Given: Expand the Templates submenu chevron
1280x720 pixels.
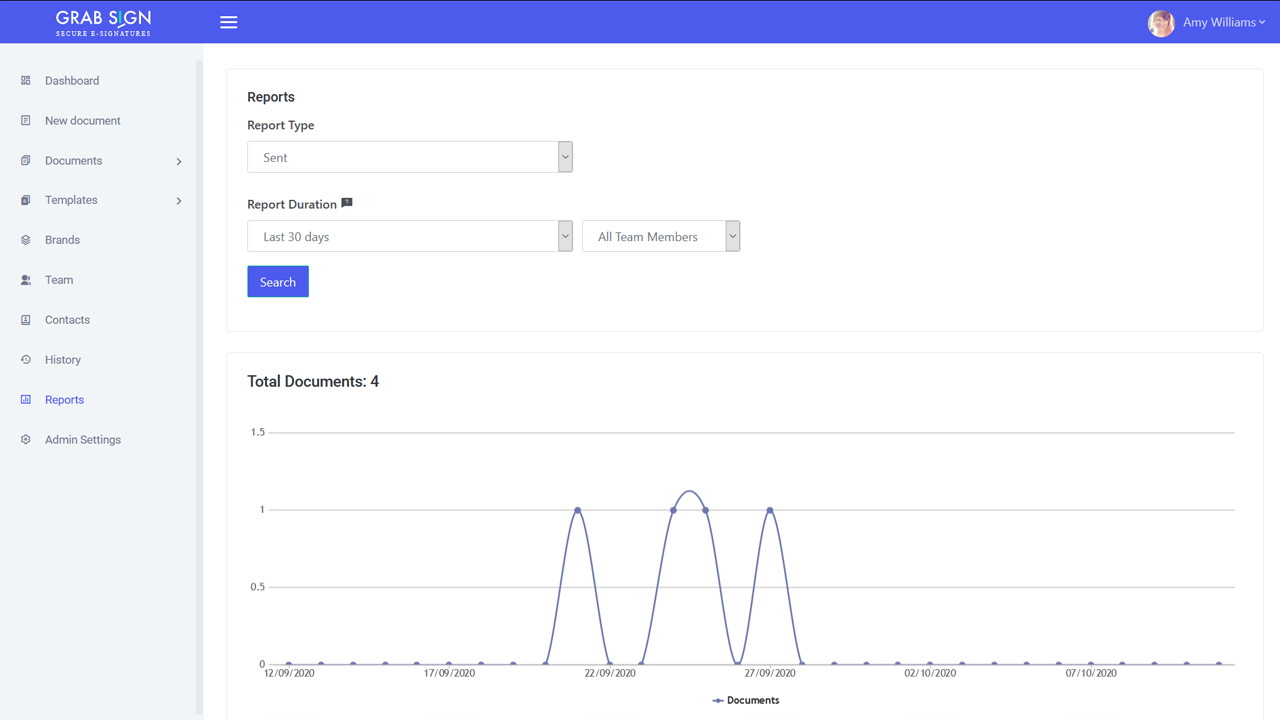Looking at the screenshot, I should pyautogui.click(x=179, y=201).
